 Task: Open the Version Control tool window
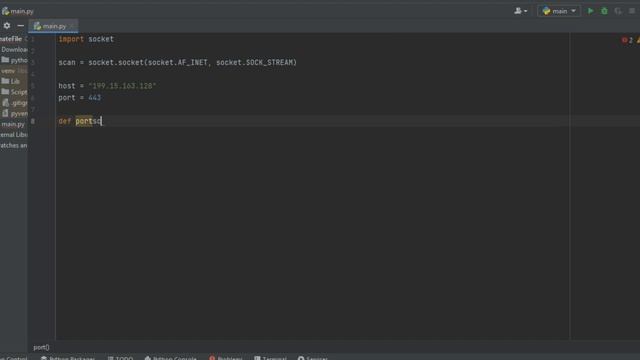(14, 358)
